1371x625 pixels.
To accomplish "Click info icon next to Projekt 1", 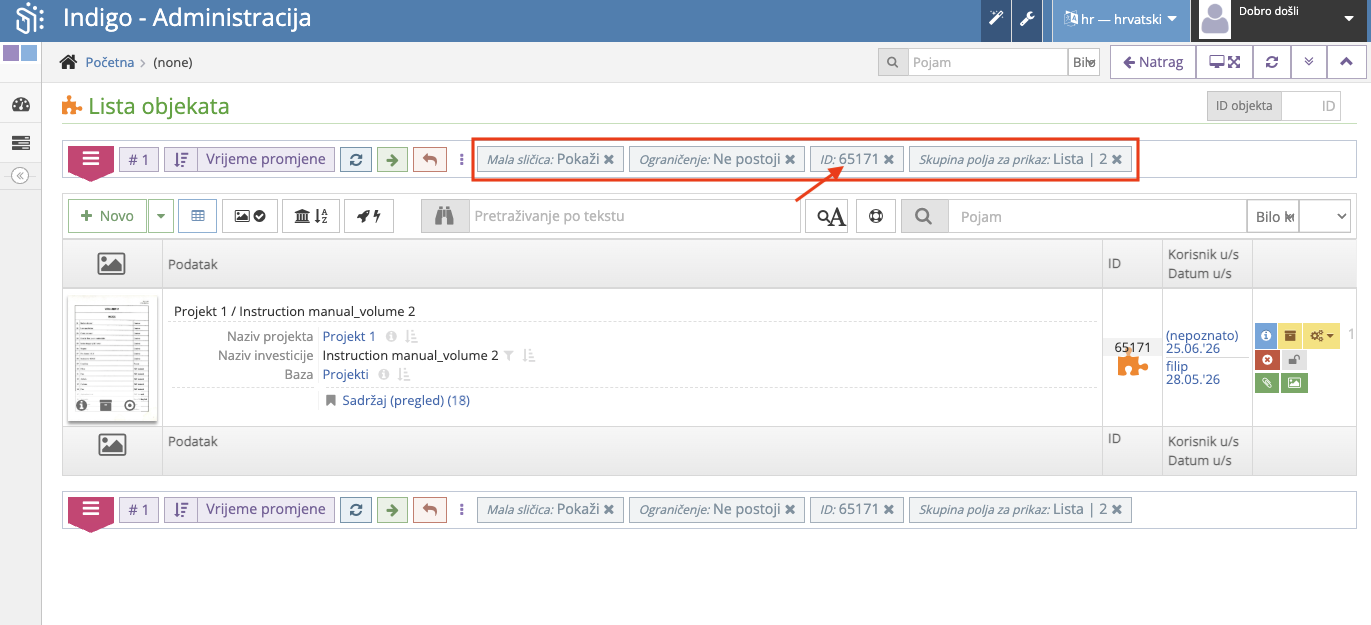I will (391, 337).
